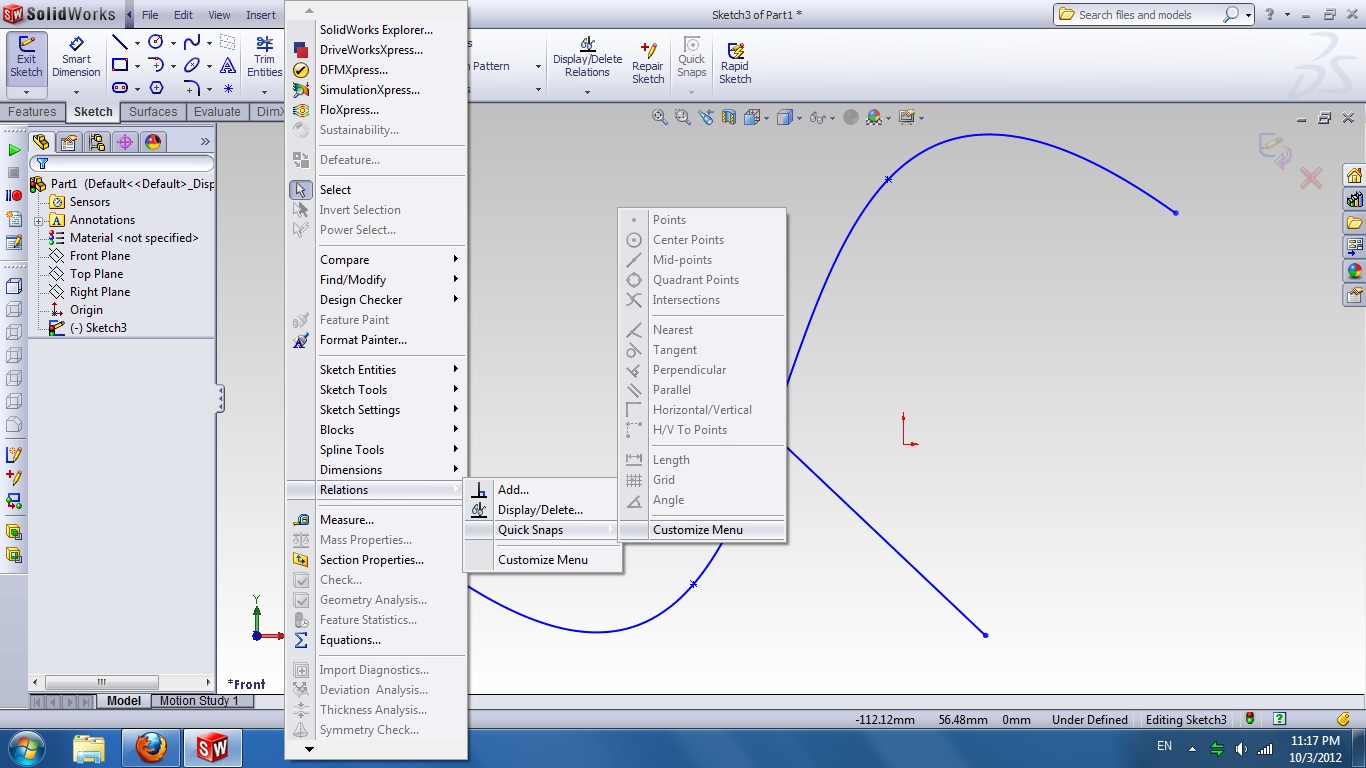
Task: Click Customize Menu in Relations submenu
Action: point(542,560)
